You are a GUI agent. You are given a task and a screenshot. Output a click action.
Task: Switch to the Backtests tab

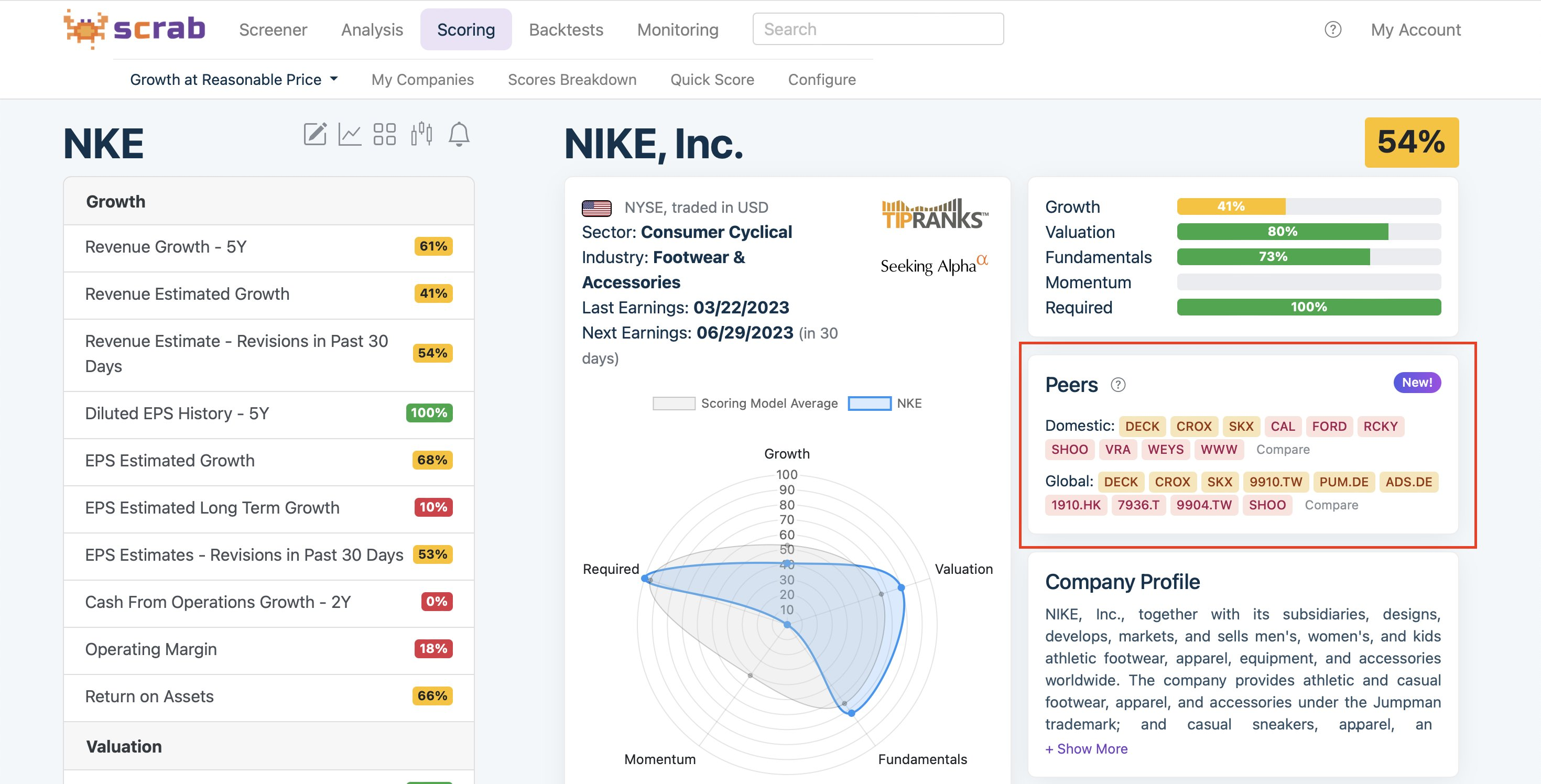566,29
